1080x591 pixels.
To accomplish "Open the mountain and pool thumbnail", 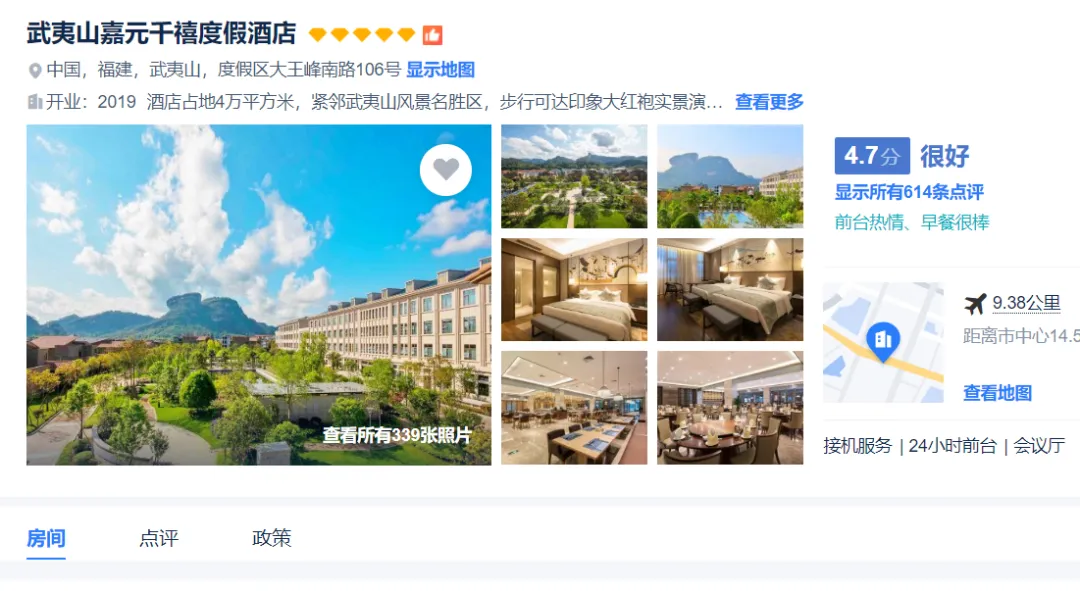I will tap(730, 176).
